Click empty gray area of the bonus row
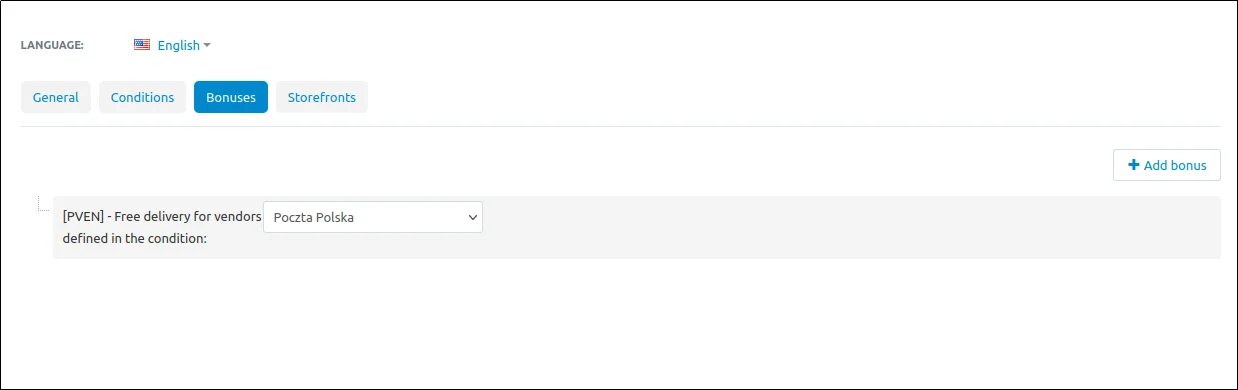1238x390 pixels. tap(850, 228)
